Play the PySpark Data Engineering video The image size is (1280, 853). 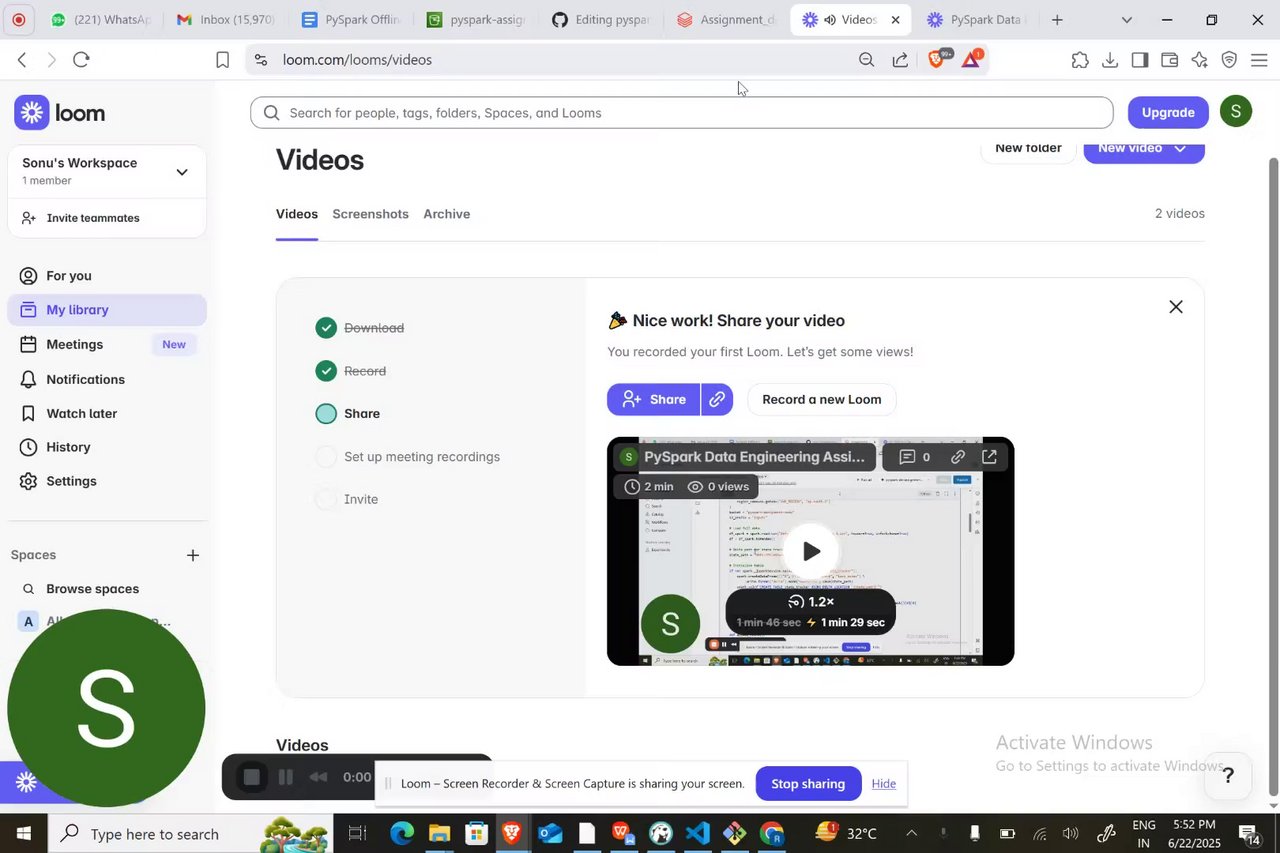pos(811,551)
